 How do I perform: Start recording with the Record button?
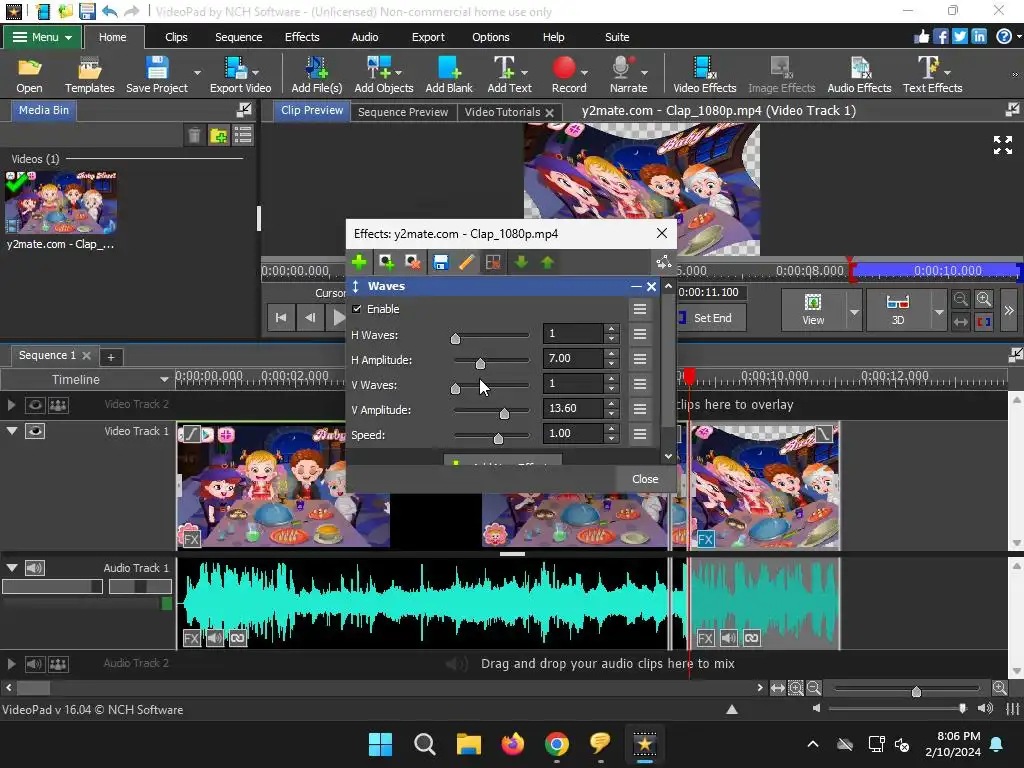point(569,74)
